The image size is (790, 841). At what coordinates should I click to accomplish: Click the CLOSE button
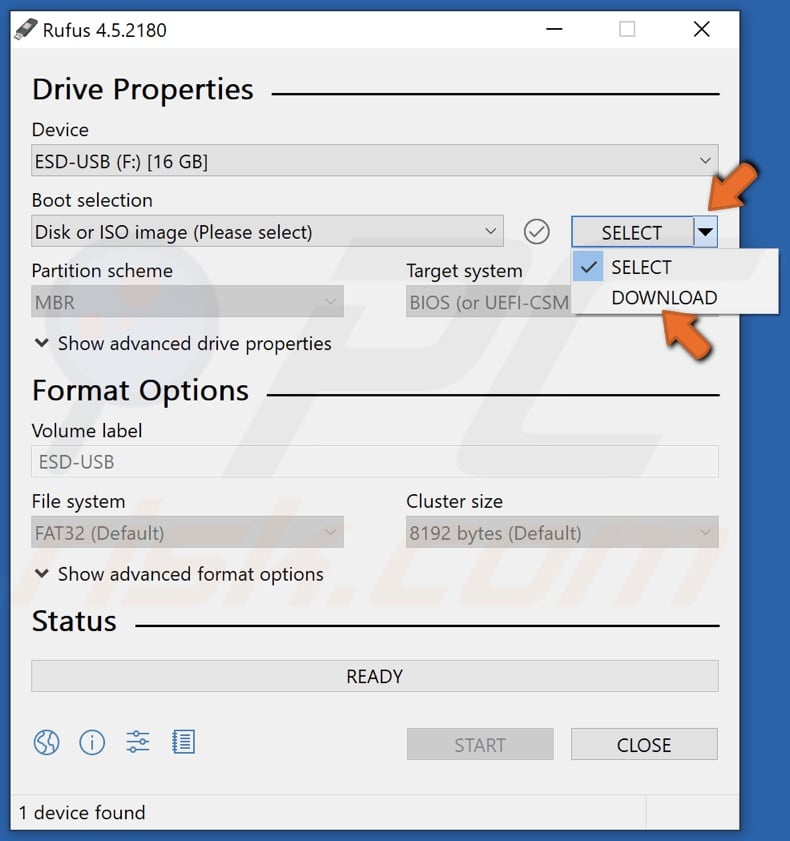pyautogui.click(x=644, y=744)
